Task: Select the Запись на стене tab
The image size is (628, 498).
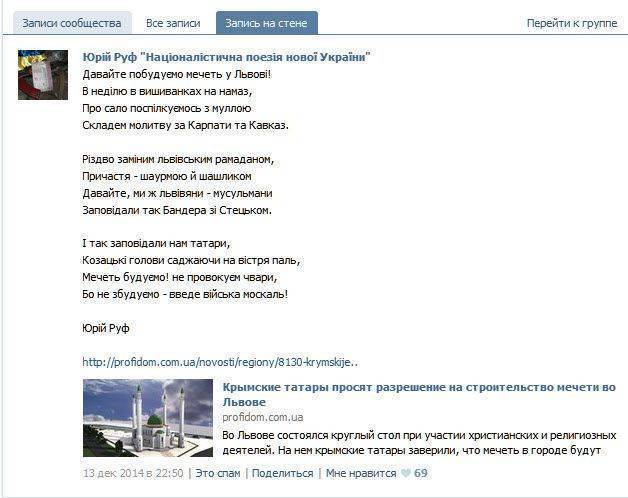Action: pos(267,23)
